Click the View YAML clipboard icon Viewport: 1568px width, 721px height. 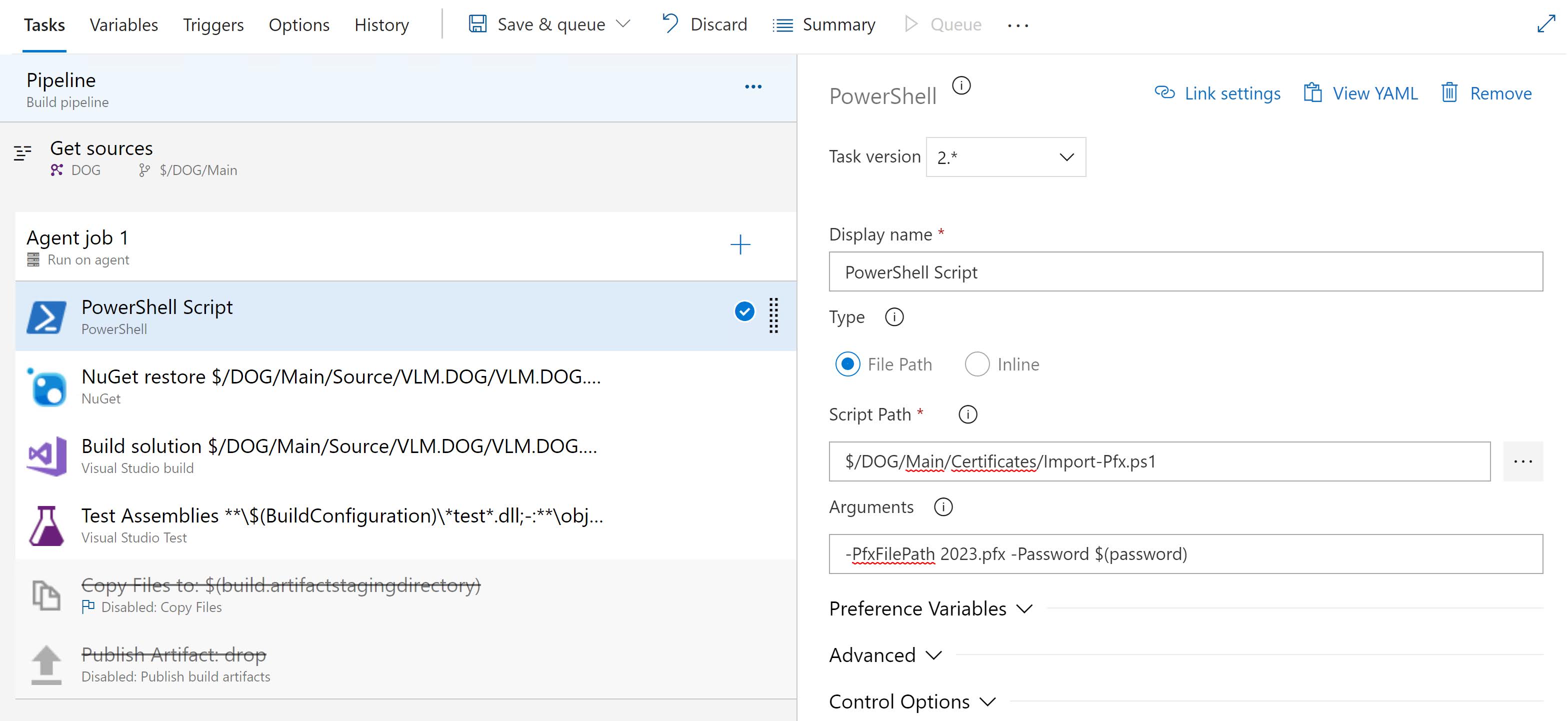coord(1312,92)
